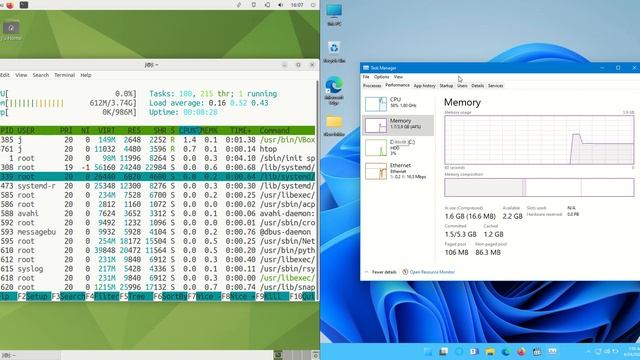
Task: Open the Edit menu in the terminal
Action: click(x=5, y=75)
